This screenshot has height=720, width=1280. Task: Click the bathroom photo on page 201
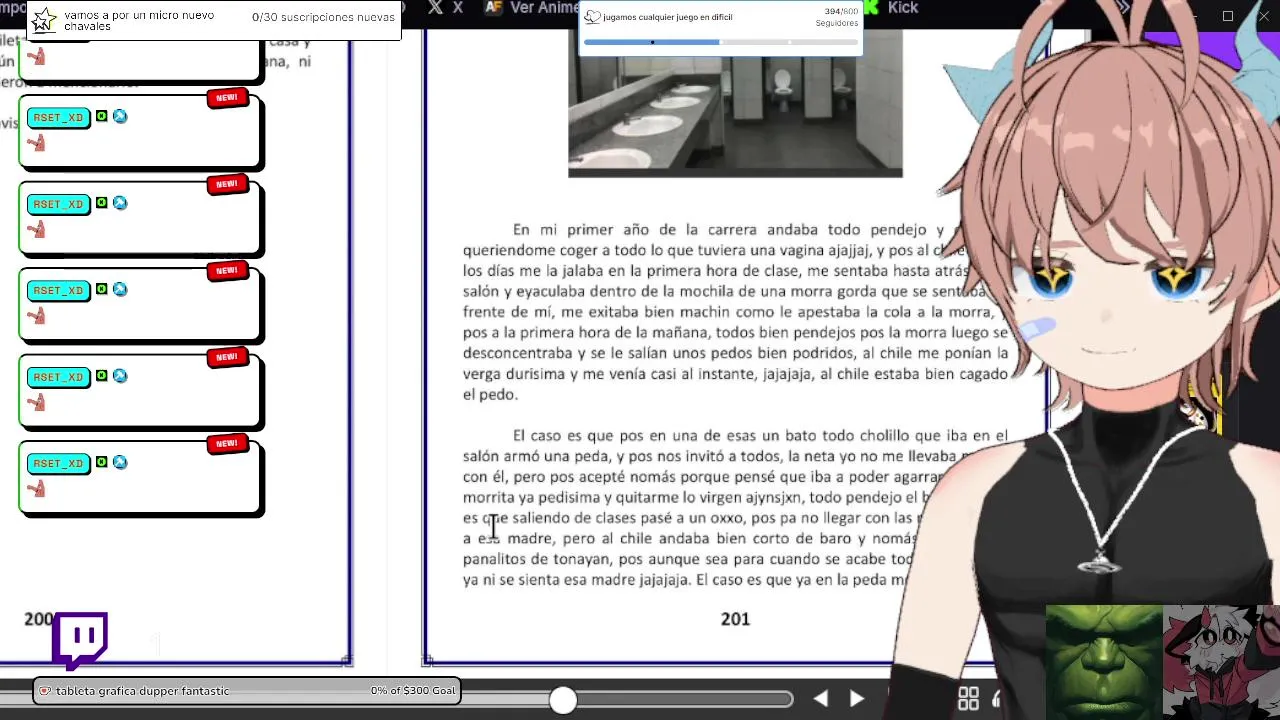(735, 103)
